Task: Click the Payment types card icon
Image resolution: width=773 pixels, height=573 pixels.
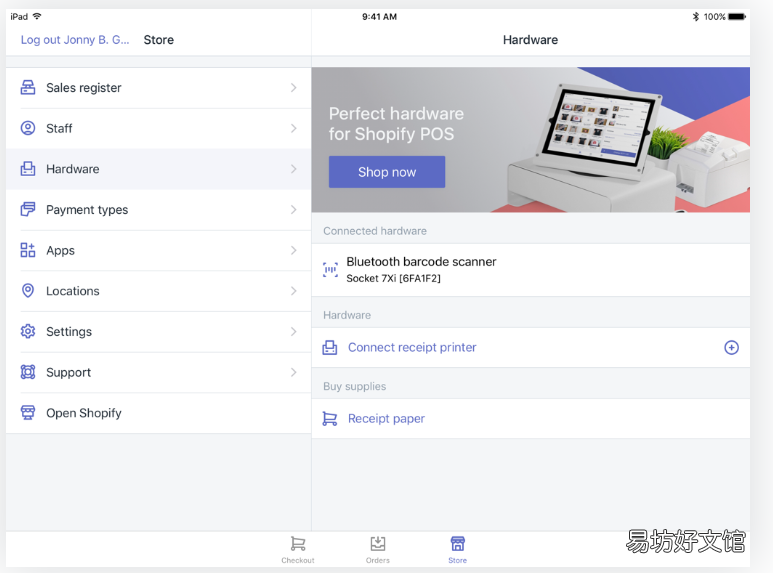Action: click(28, 210)
